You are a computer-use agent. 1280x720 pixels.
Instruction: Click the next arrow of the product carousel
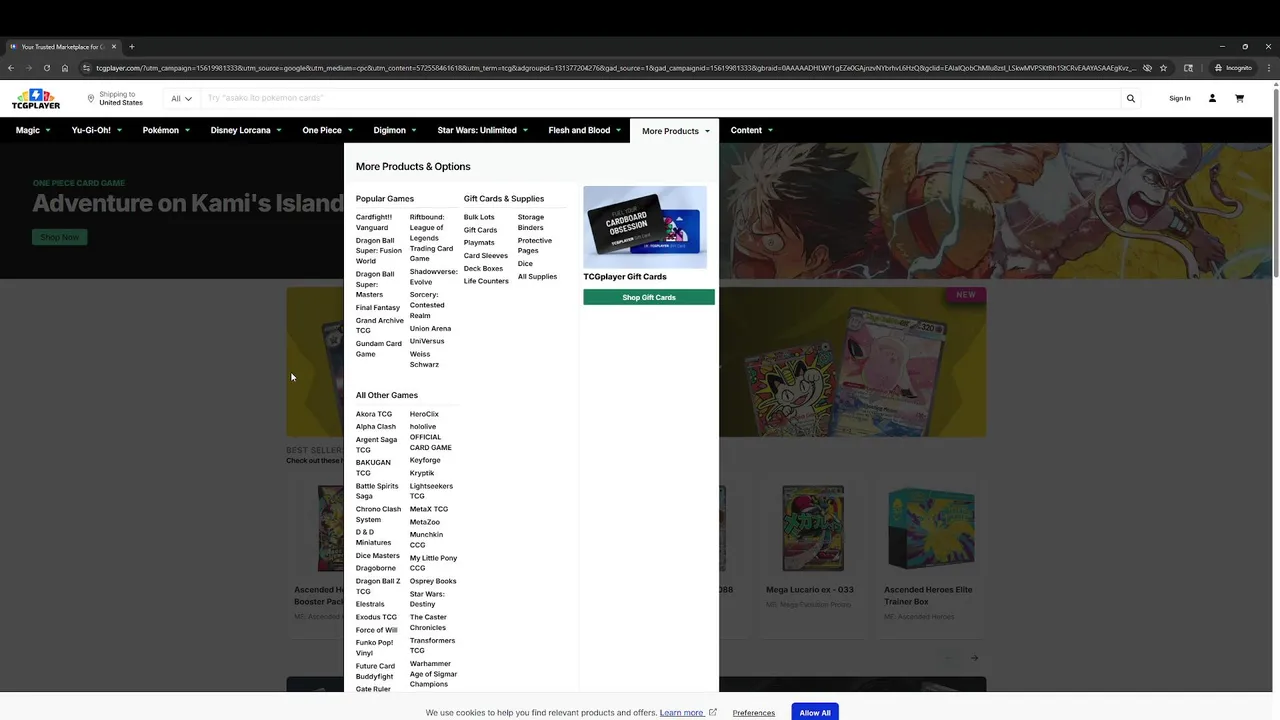coord(974,658)
